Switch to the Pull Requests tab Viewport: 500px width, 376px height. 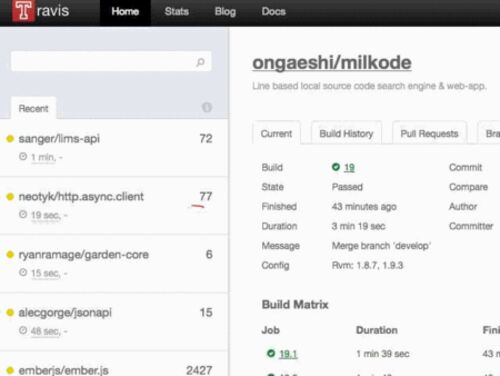pyautogui.click(x=429, y=133)
